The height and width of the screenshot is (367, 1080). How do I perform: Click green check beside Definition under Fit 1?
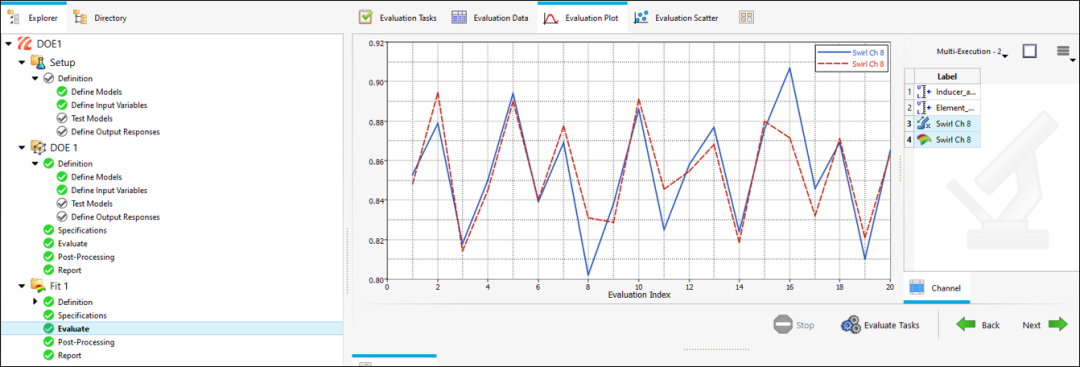tap(48, 302)
